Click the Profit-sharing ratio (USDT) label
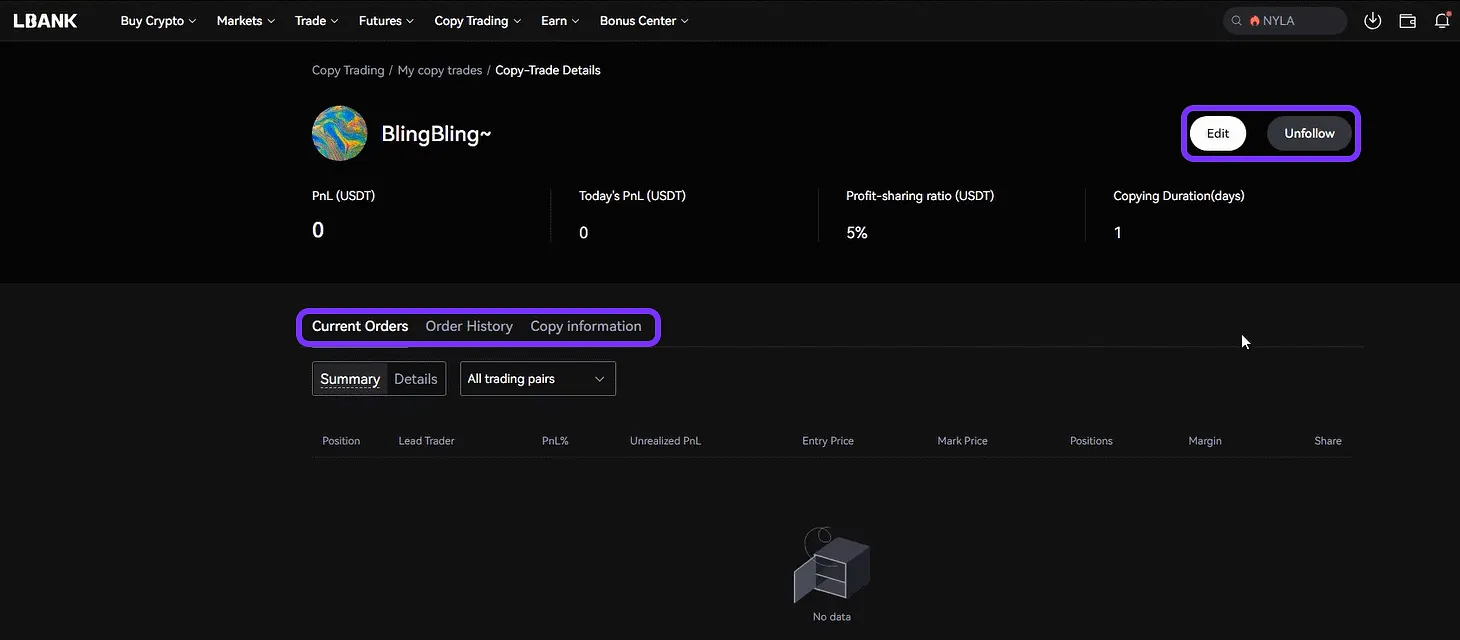This screenshot has width=1460, height=640. click(x=920, y=196)
